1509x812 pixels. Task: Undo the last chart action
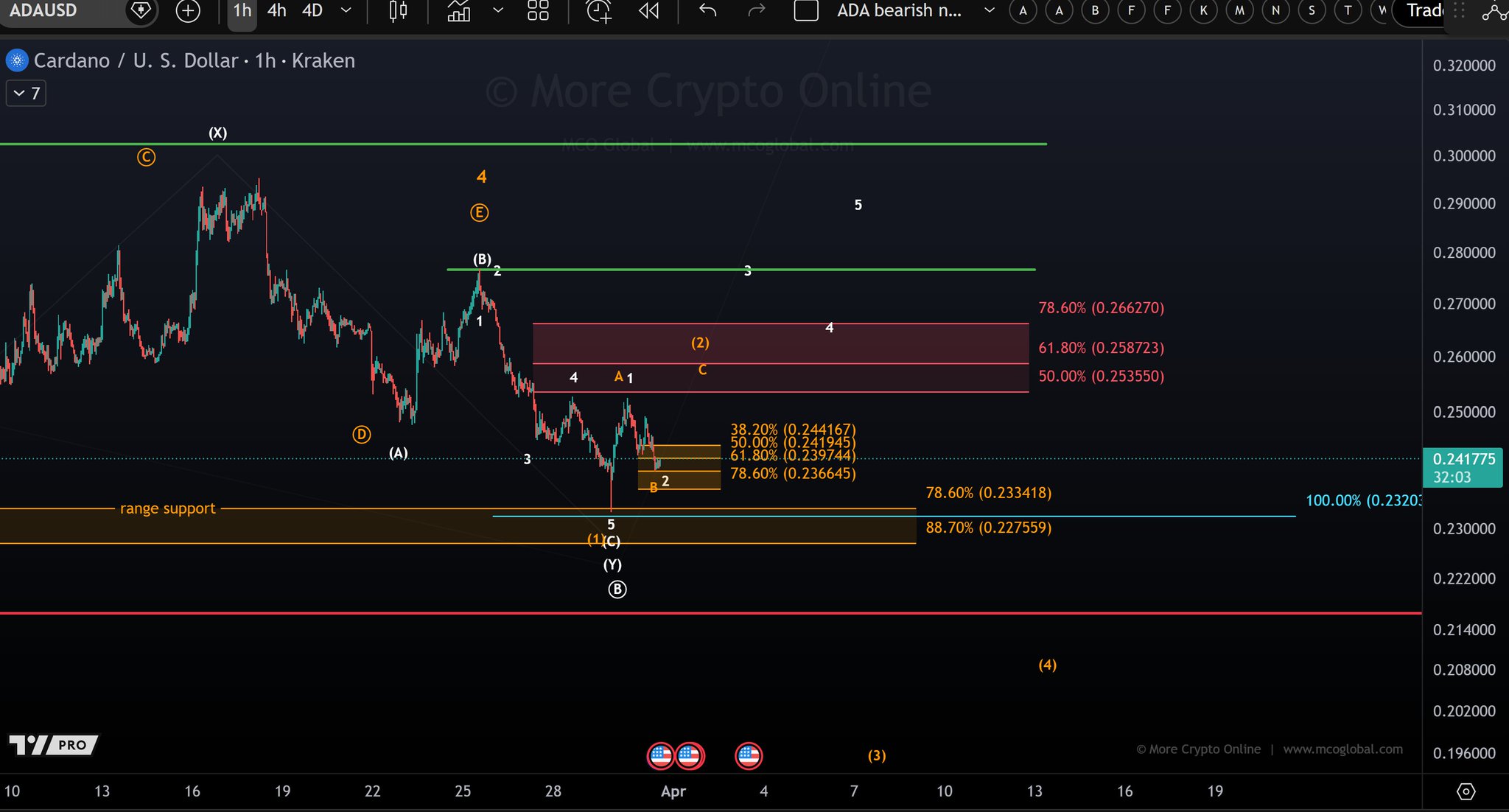707,11
